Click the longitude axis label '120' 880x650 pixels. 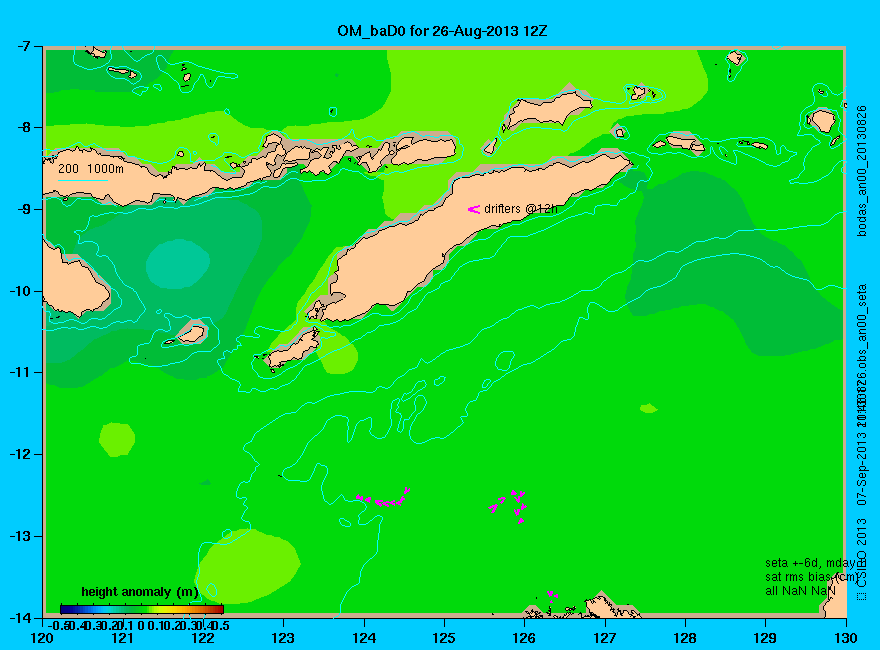[x=42, y=638]
